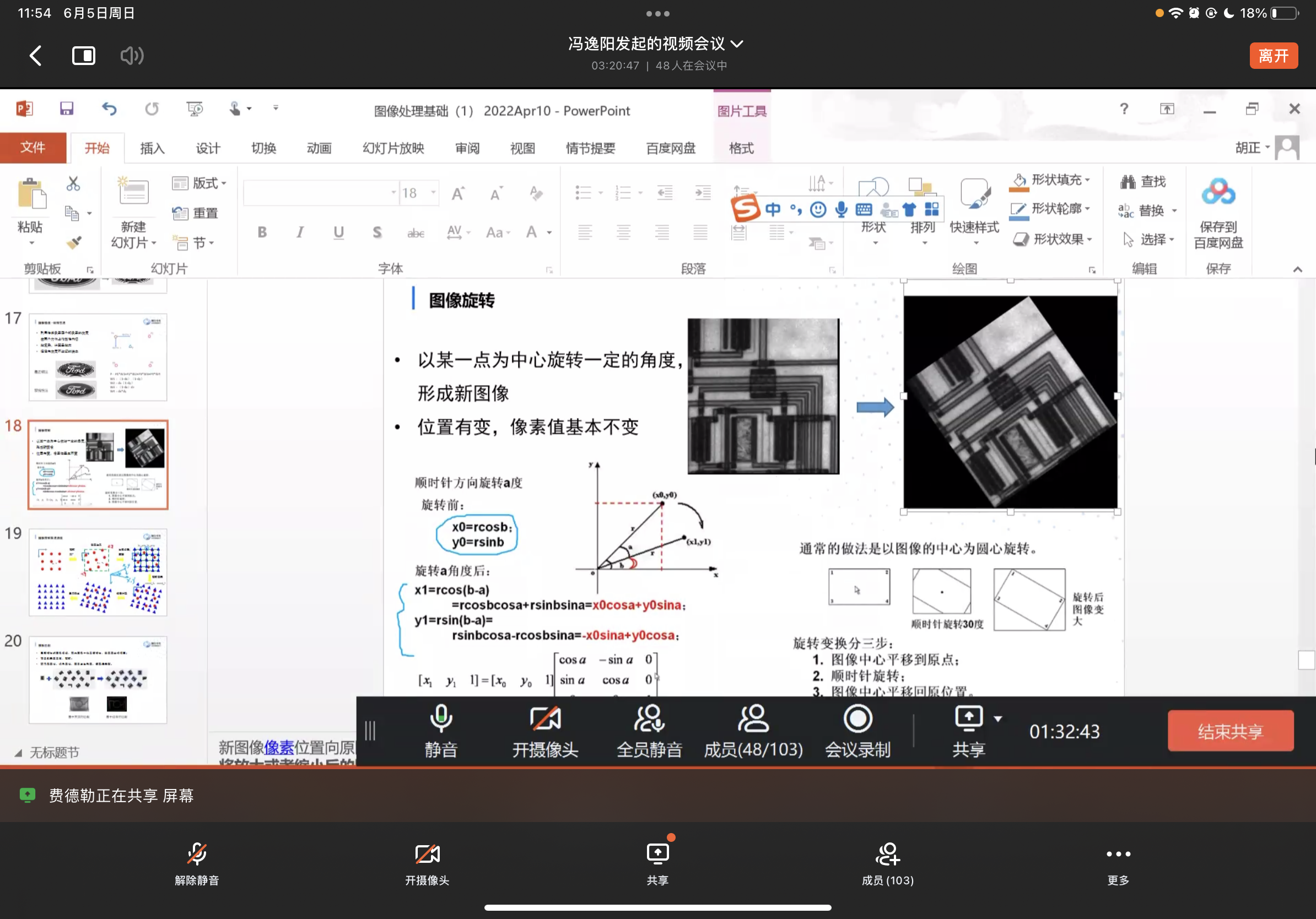The image size is (1316, 919).
Task: Select the slide 19 thumbnail
Action: (98, 572)
